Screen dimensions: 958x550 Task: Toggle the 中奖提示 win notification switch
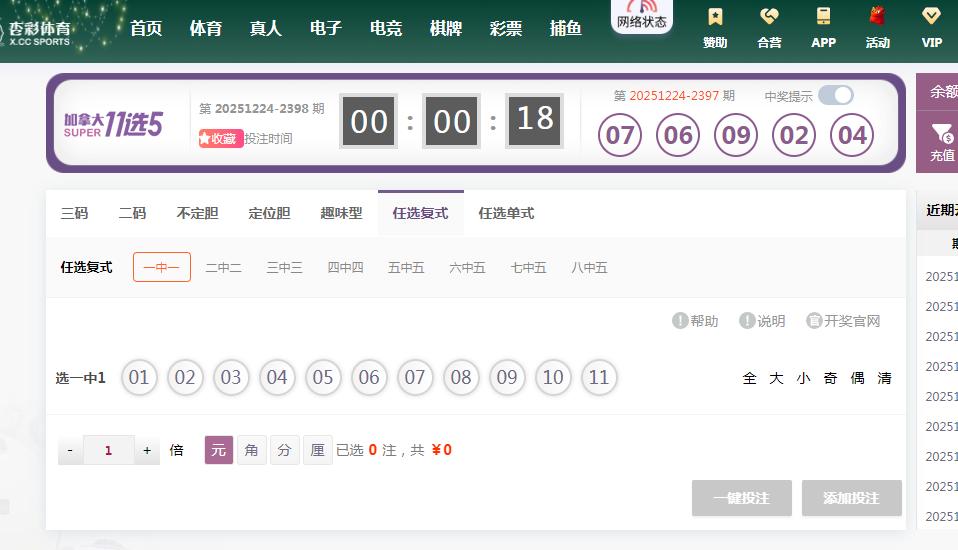(x=835, y=95)
